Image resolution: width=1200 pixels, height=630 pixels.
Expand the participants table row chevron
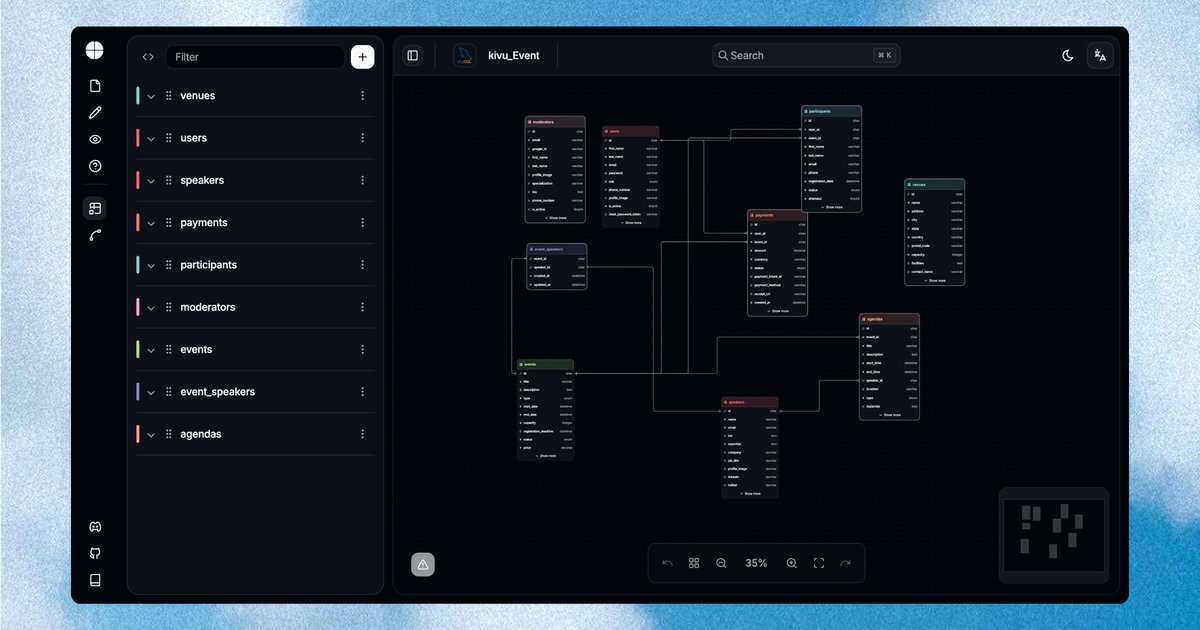pos(151,265)
